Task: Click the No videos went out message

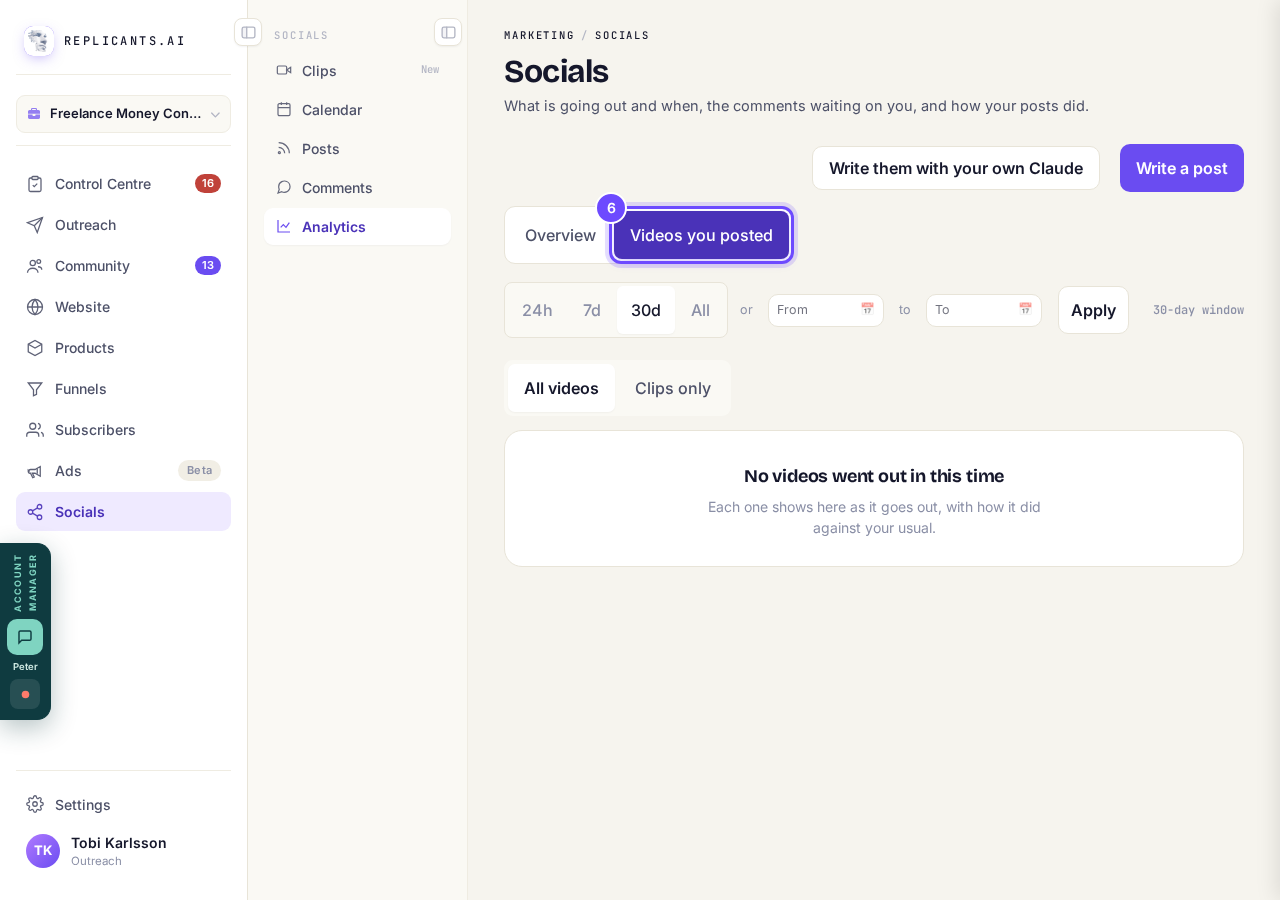Action: 874,476
